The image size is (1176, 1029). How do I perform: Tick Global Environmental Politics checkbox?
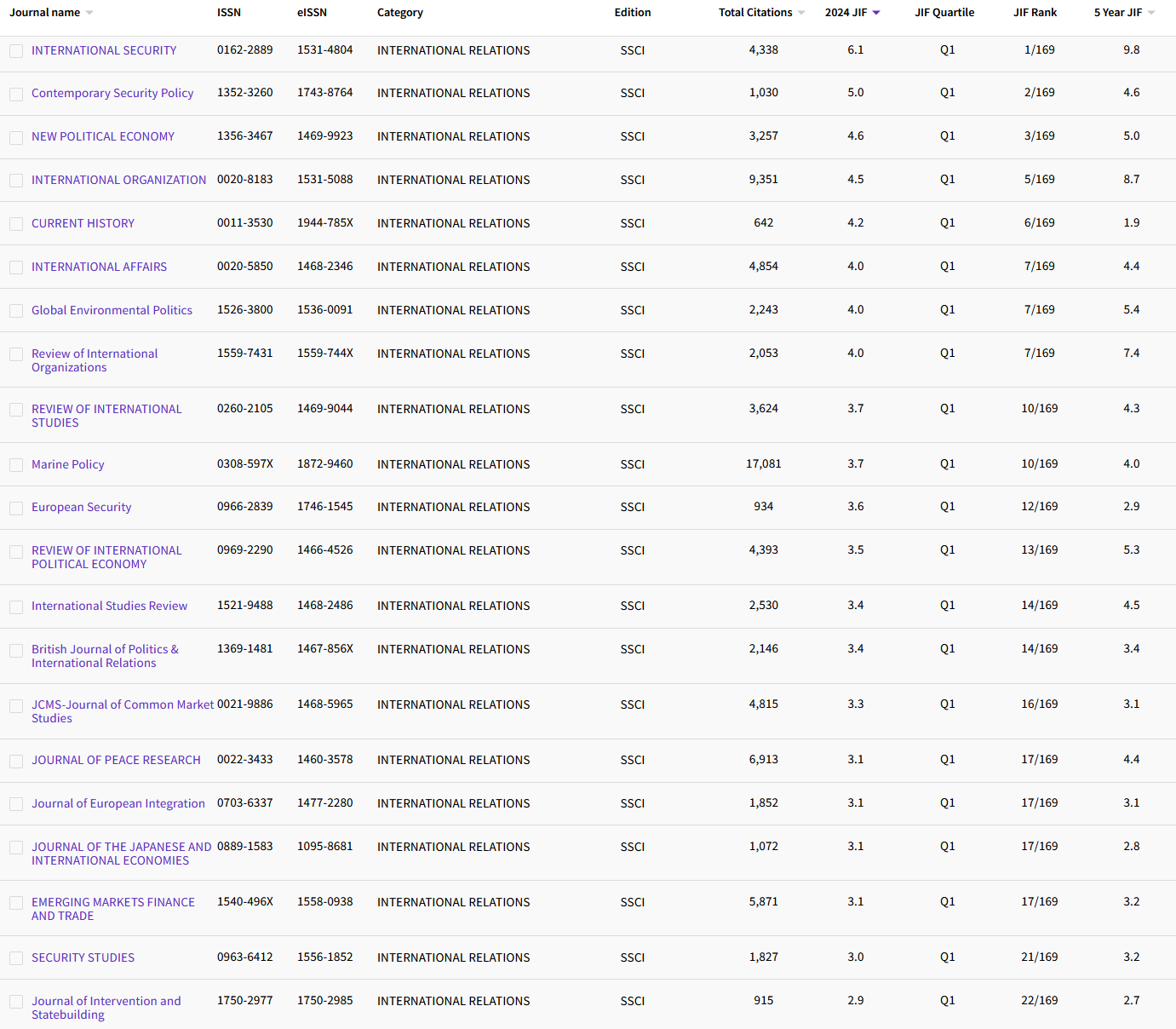tap(16, 311)
